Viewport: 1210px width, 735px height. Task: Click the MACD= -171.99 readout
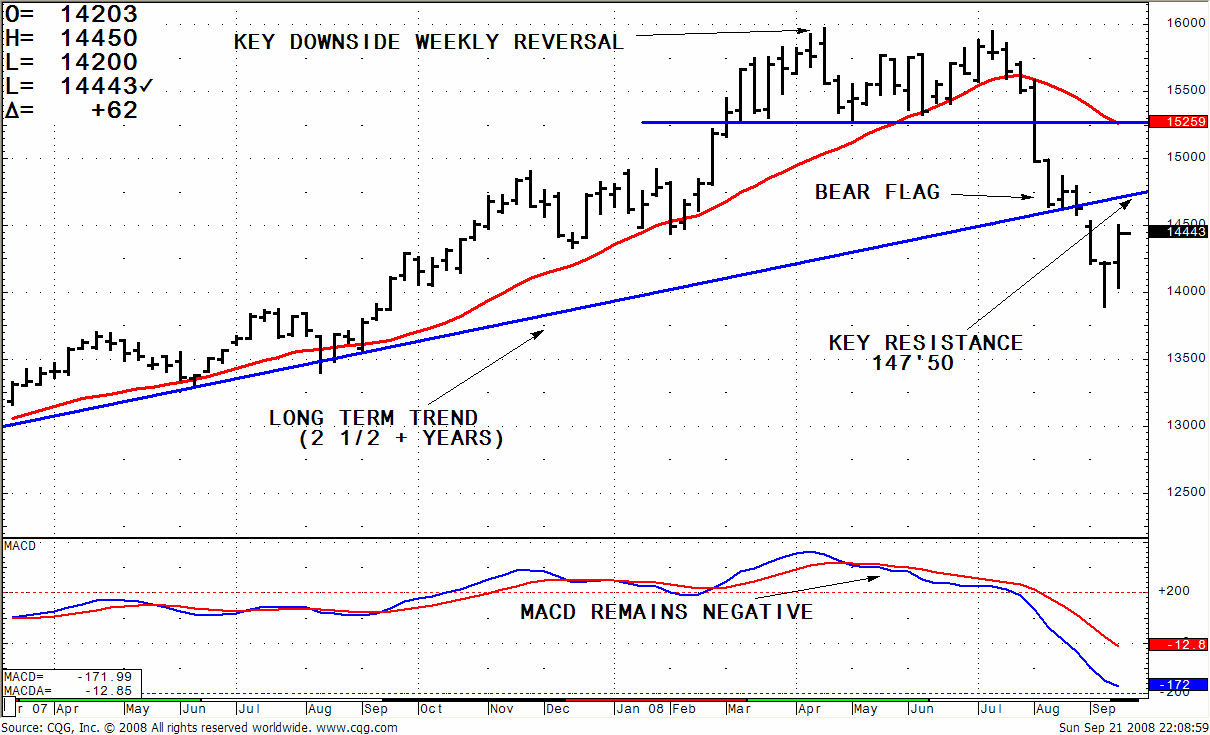coord(70,677)
